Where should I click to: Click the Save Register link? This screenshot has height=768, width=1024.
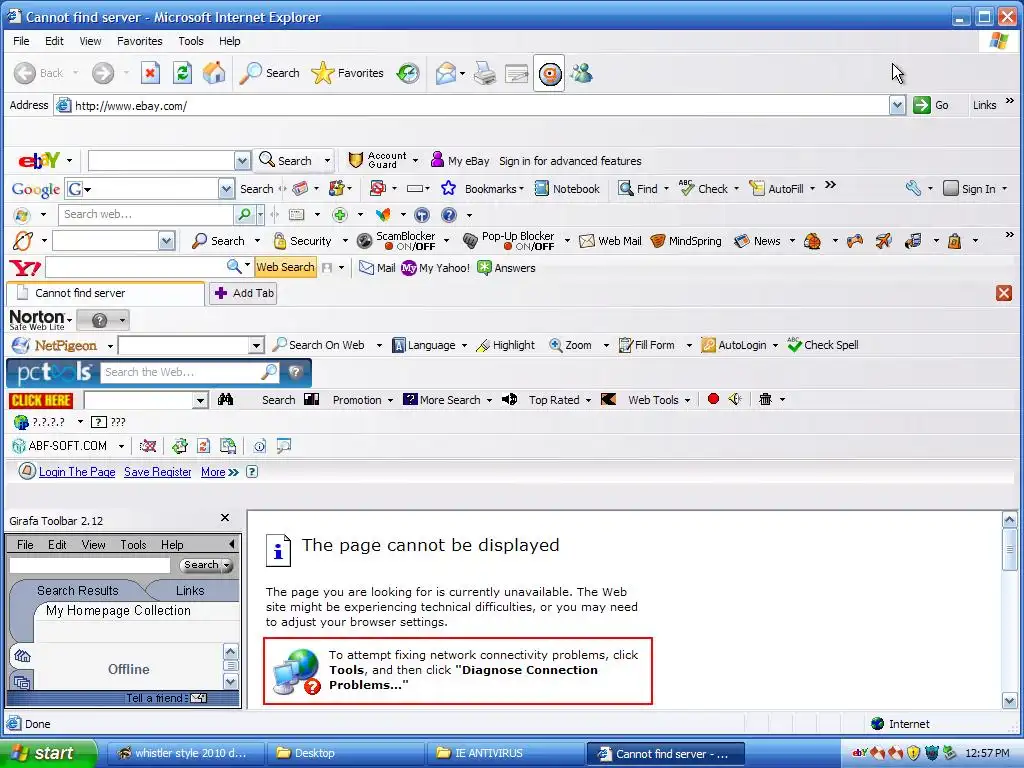coord(157,472)
